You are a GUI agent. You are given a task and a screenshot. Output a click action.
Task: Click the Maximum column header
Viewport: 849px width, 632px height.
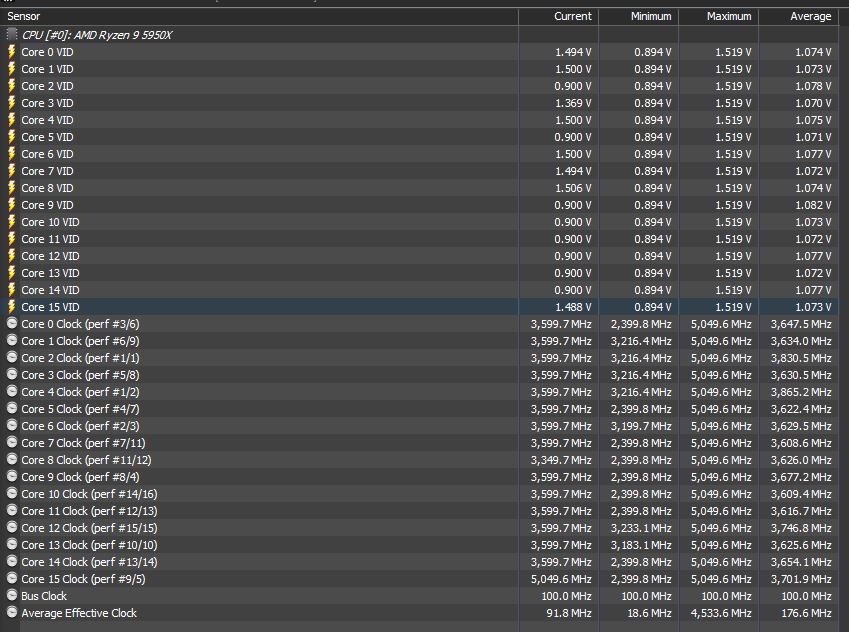point(719,16)
